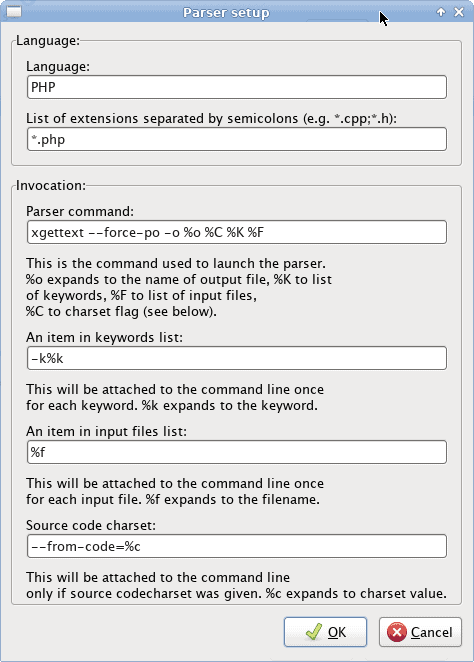Click the green checkmark icon on OK

[314, 632]
